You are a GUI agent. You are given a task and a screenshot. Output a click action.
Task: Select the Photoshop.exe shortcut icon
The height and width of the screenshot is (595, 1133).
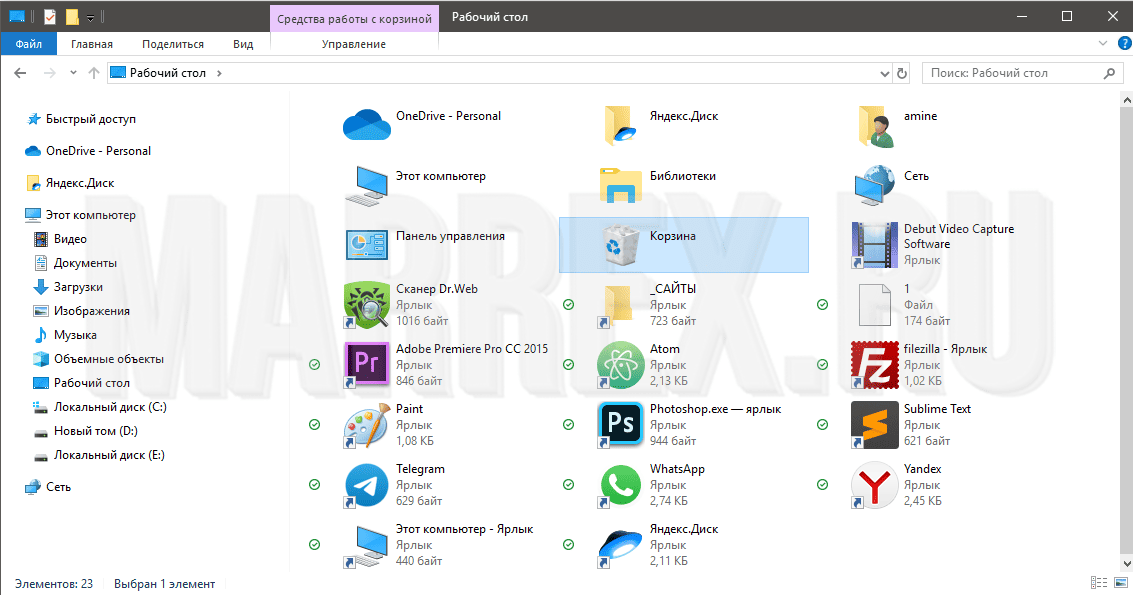coord(621,425)
